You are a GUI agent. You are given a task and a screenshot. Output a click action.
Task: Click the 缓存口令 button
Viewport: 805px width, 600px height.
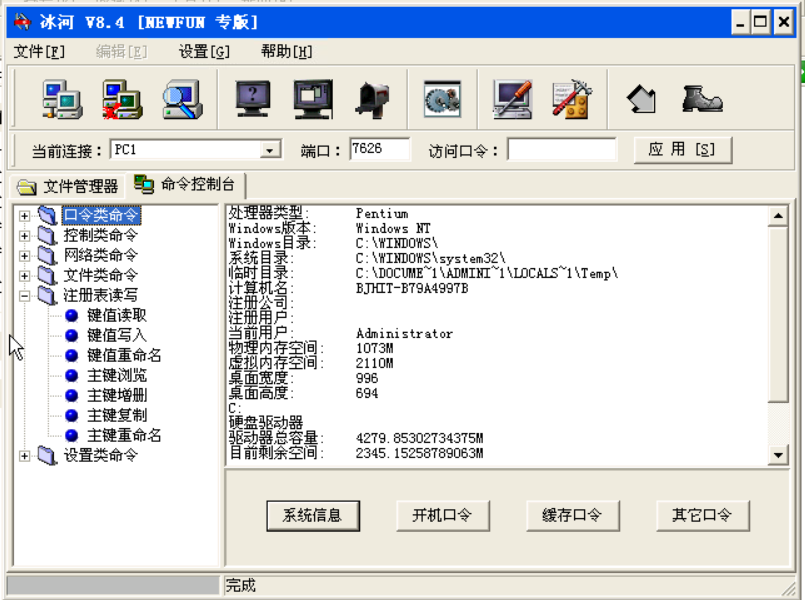572,515
